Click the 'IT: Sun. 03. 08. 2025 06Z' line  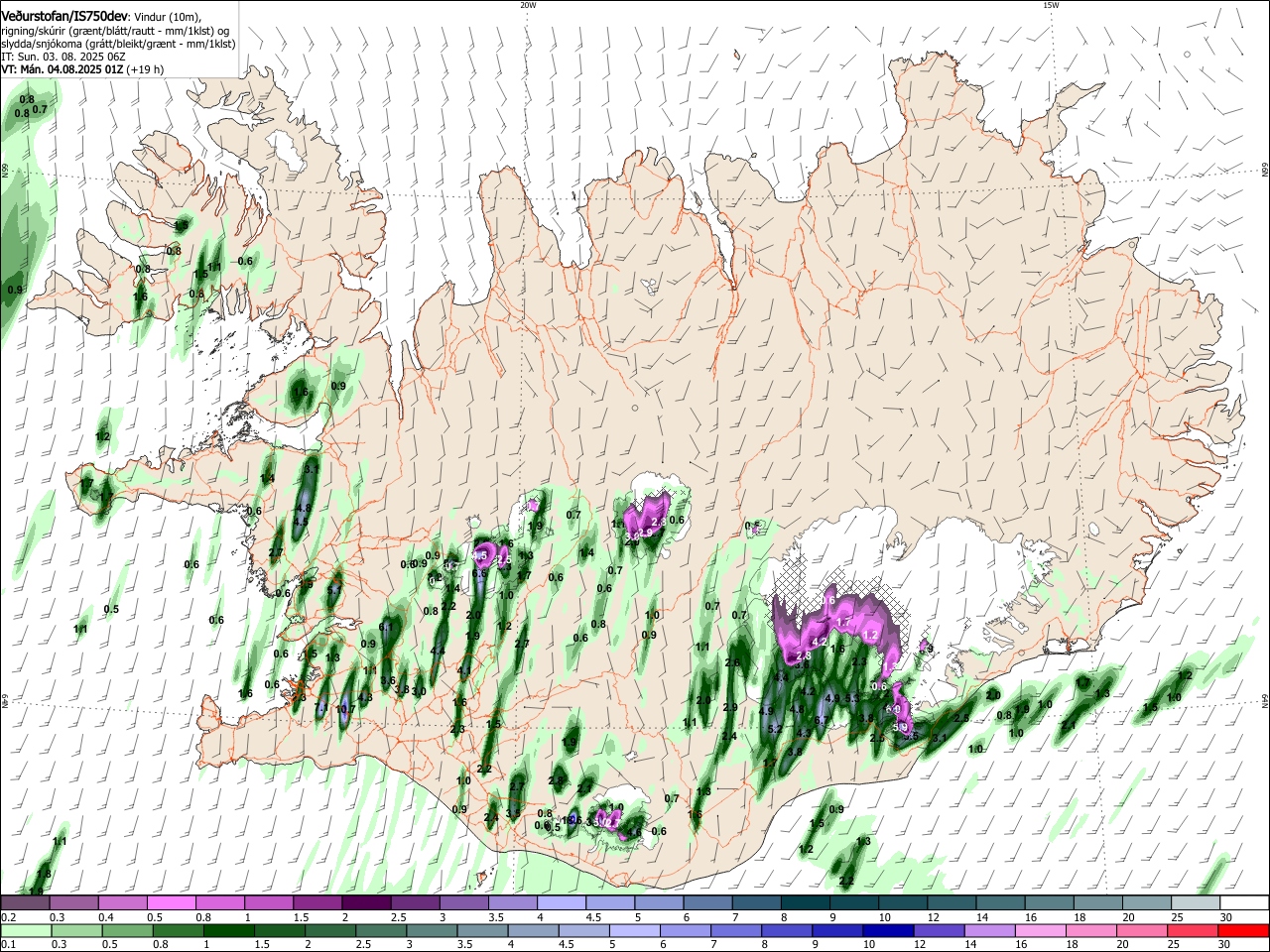click(63, 57)
